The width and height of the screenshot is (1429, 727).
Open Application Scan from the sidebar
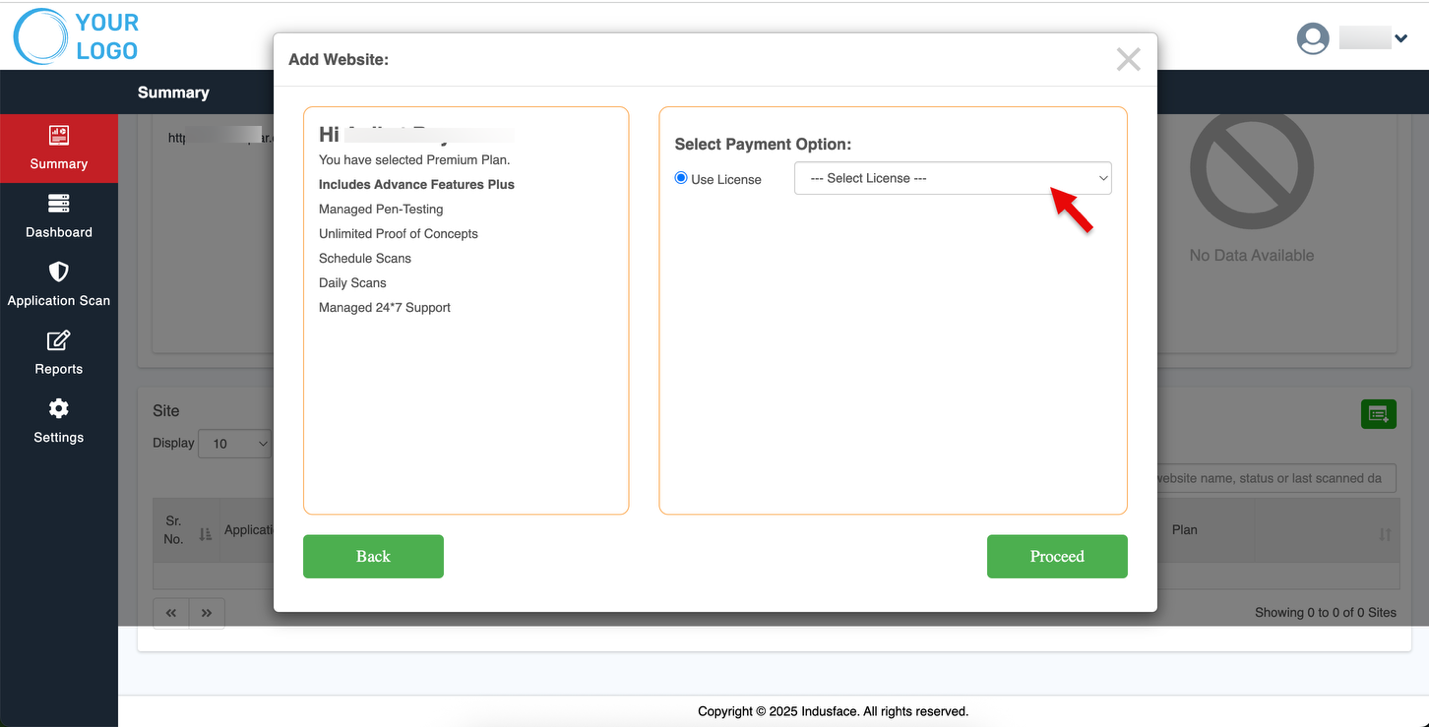click(58, 287)
